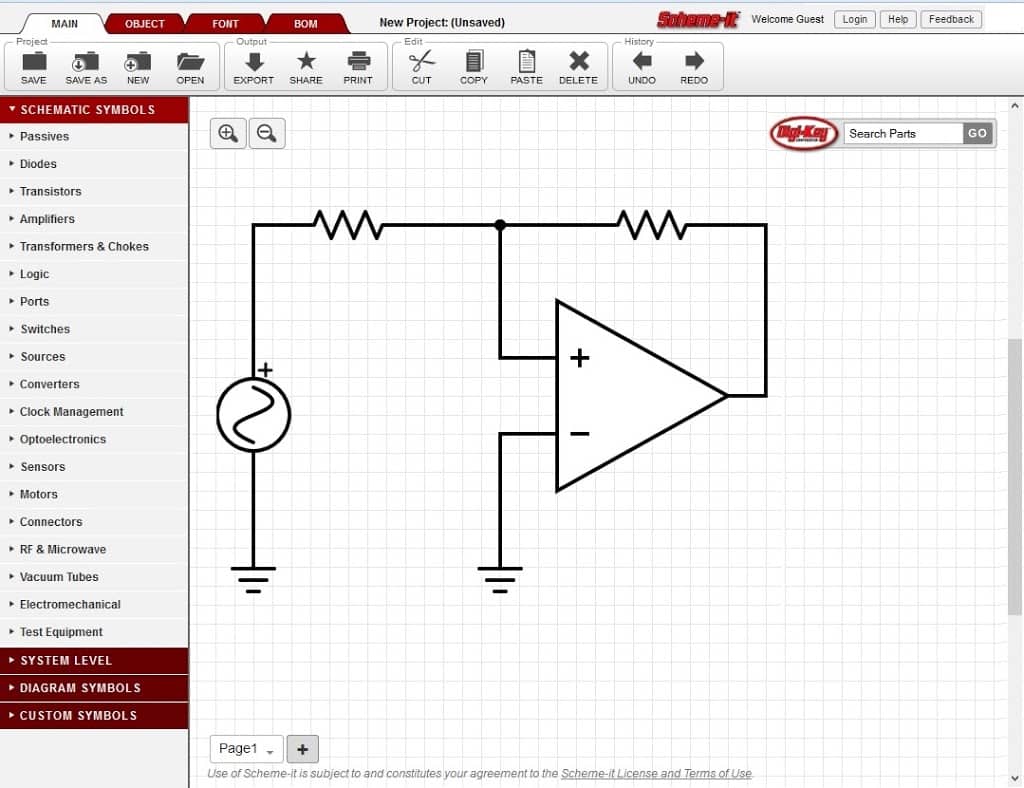Click the Copy edit icon
Screen dimensions: 1024x788
pos(473,66)
